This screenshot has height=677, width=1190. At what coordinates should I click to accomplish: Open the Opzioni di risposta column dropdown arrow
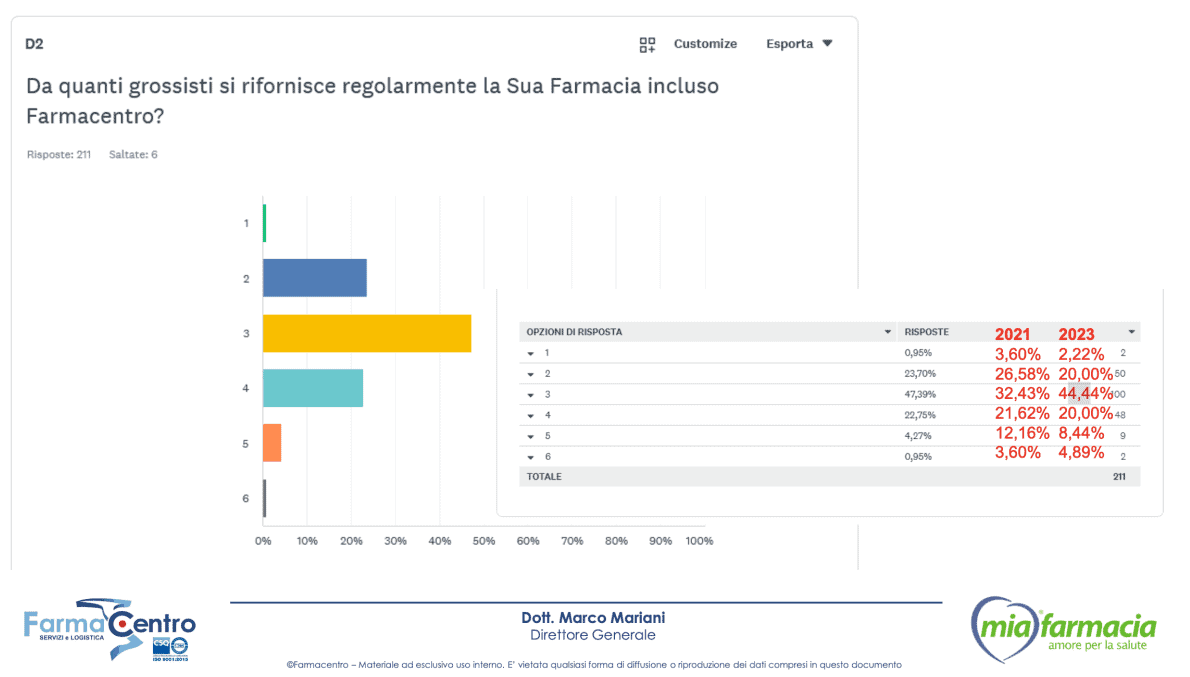(x=887, y=332)
